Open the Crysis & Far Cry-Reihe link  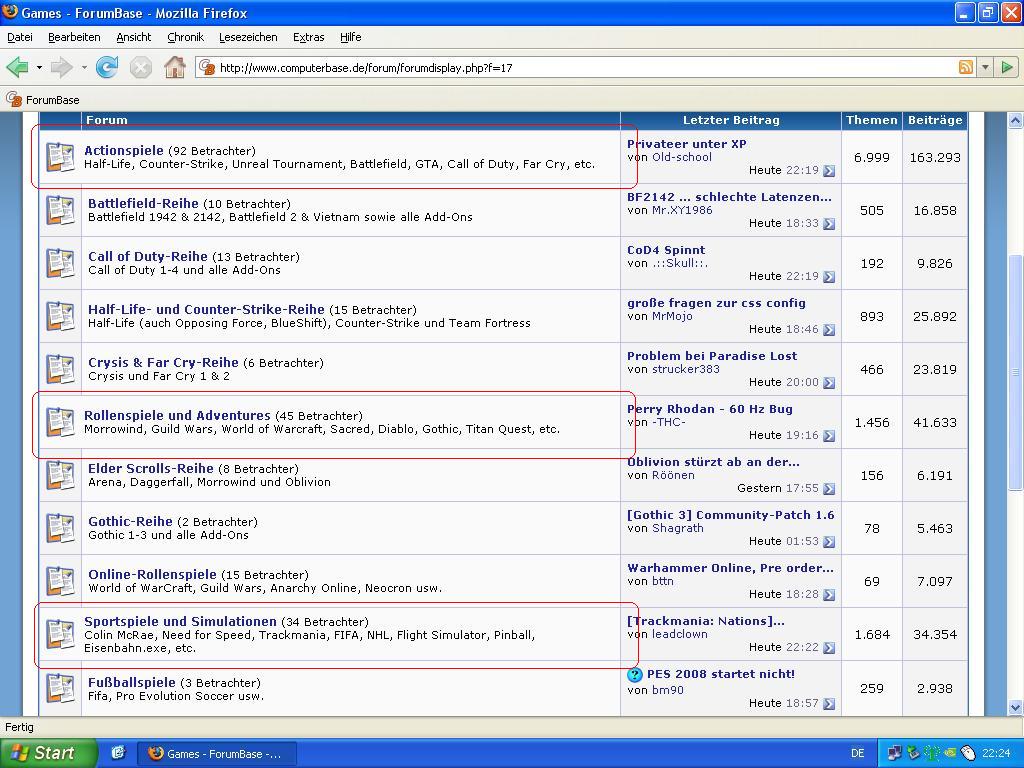pyautogui.click(x=163, y=362)
